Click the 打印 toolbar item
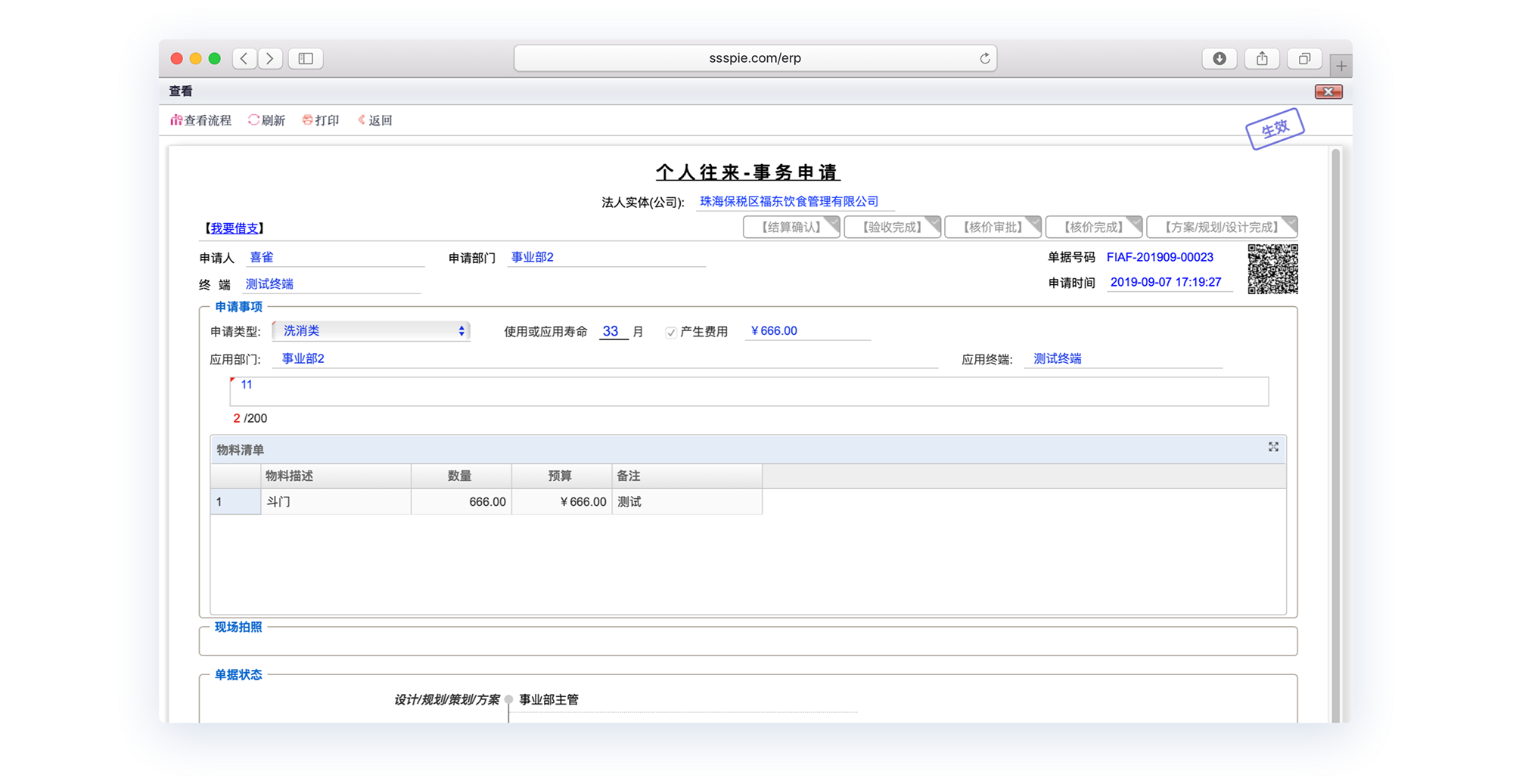This screenshot has width=1513, height=784. click(321, 120)
